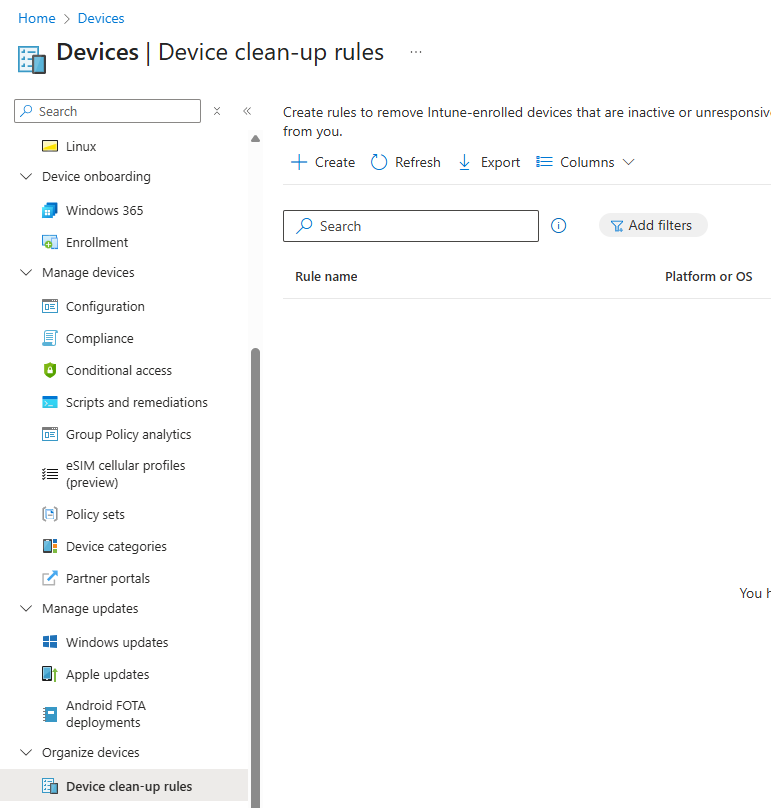Open Windows updates menu item
The width and height of the screenshot is (771, 808).
117,642
